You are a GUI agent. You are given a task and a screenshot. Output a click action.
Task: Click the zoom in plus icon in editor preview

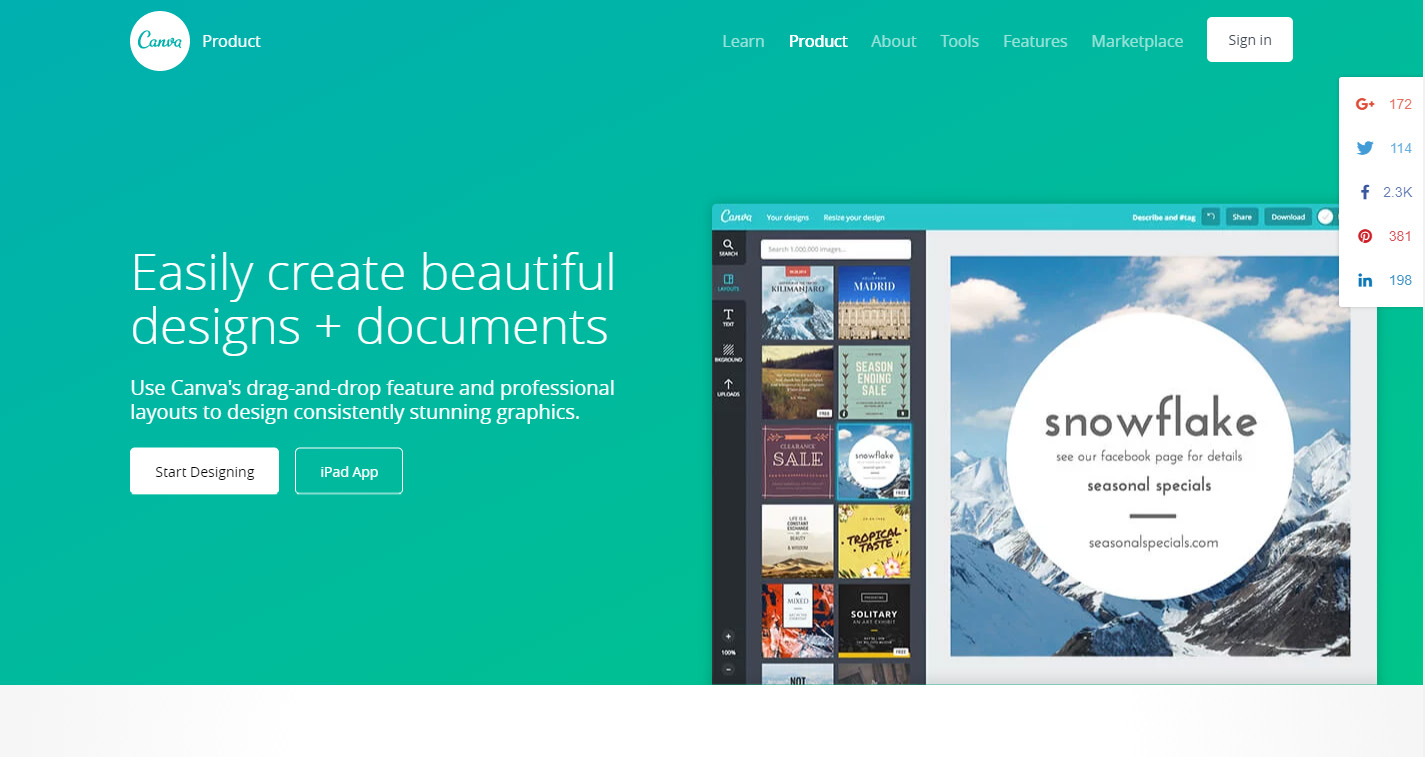tap(728, 636)
